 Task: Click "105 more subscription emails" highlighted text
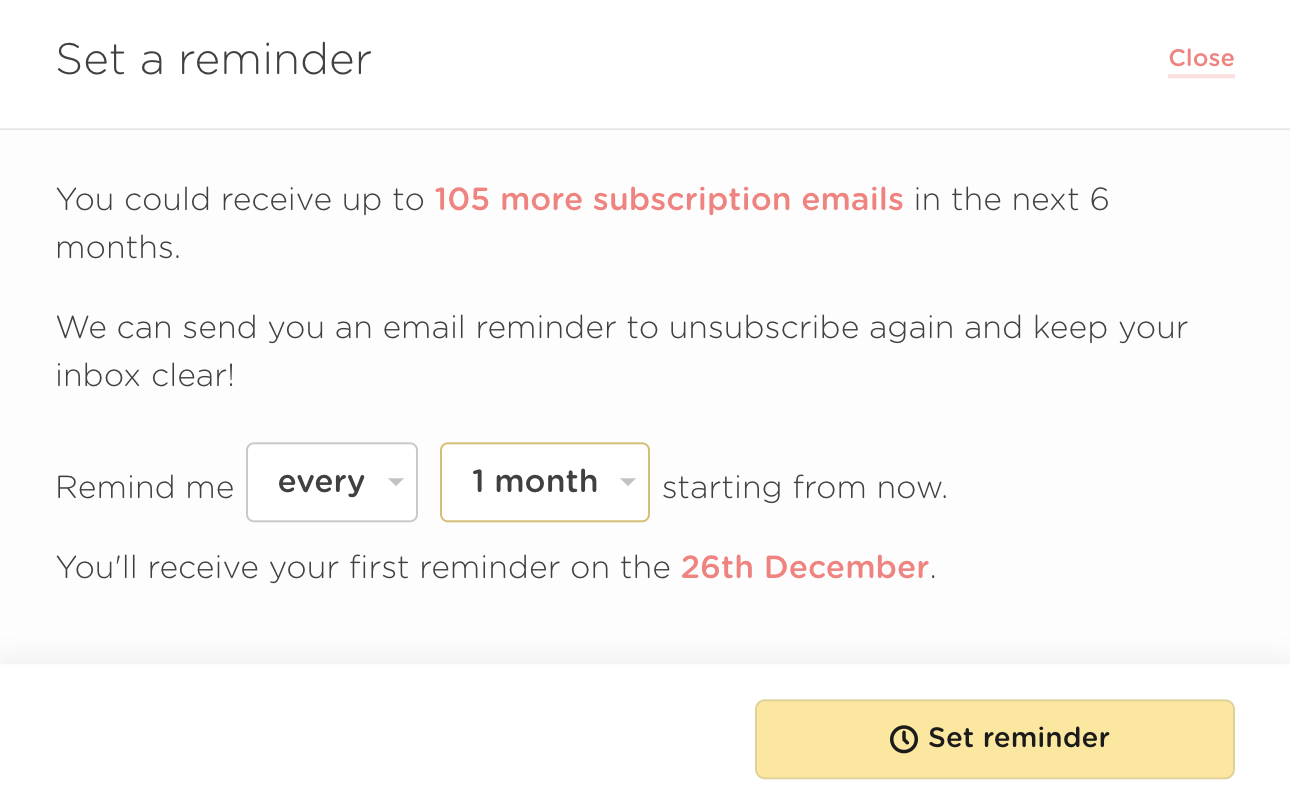pyautogui.click(x=669, y=199)
